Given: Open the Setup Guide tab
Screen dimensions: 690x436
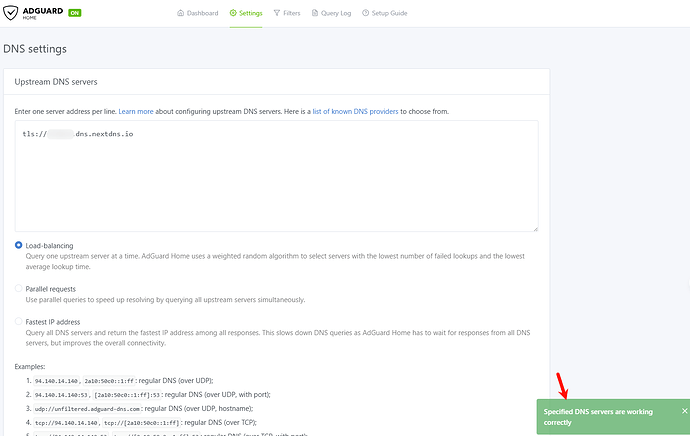Looking at the screenshot, I should point(390,14).
